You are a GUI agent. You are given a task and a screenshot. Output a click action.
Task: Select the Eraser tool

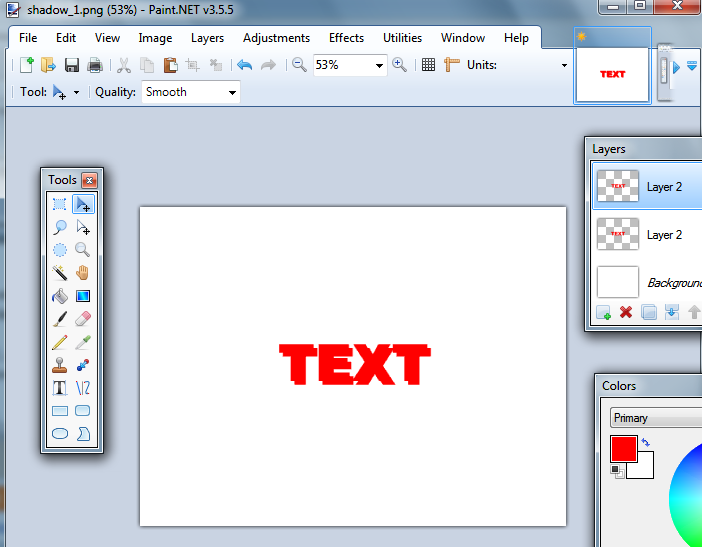coord(83,319)
